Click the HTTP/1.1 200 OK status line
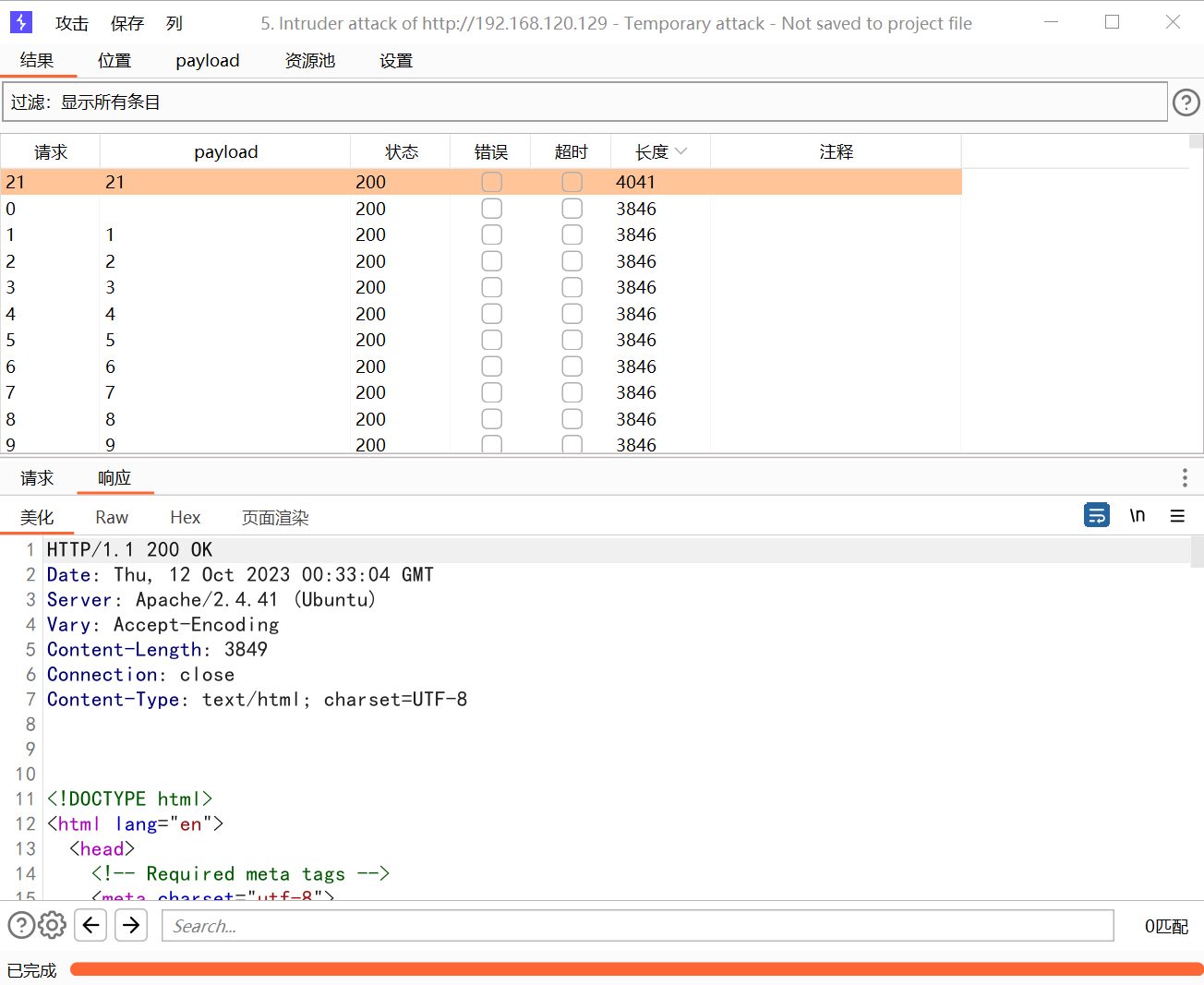 point(130,549)
